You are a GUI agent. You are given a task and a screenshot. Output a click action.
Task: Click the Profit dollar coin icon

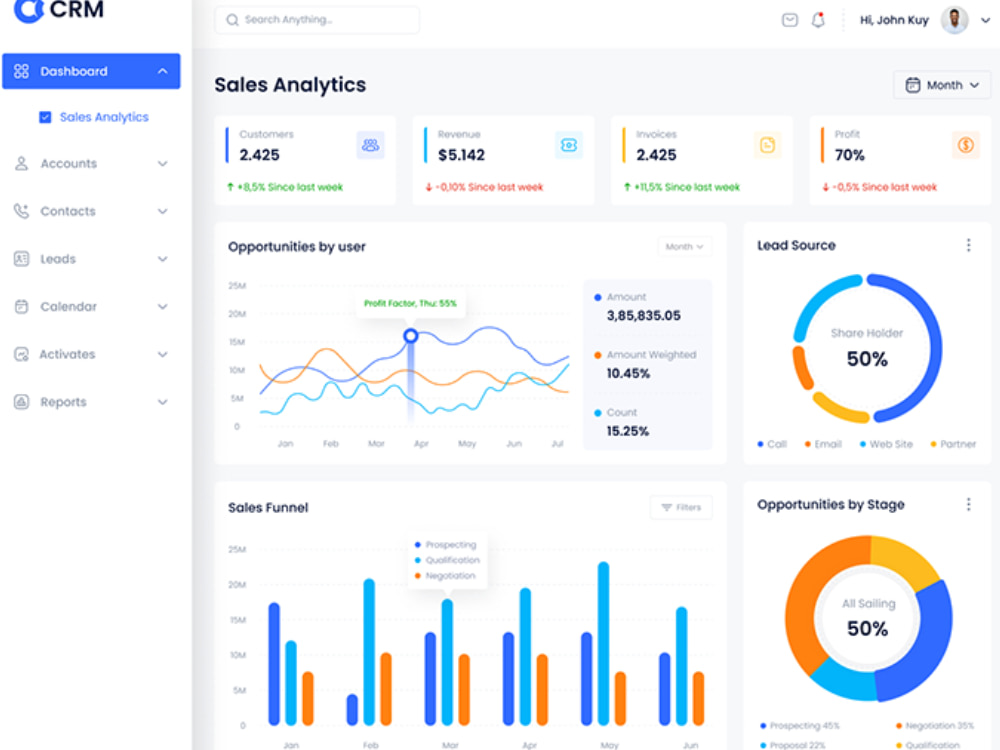tap(966, 145)
